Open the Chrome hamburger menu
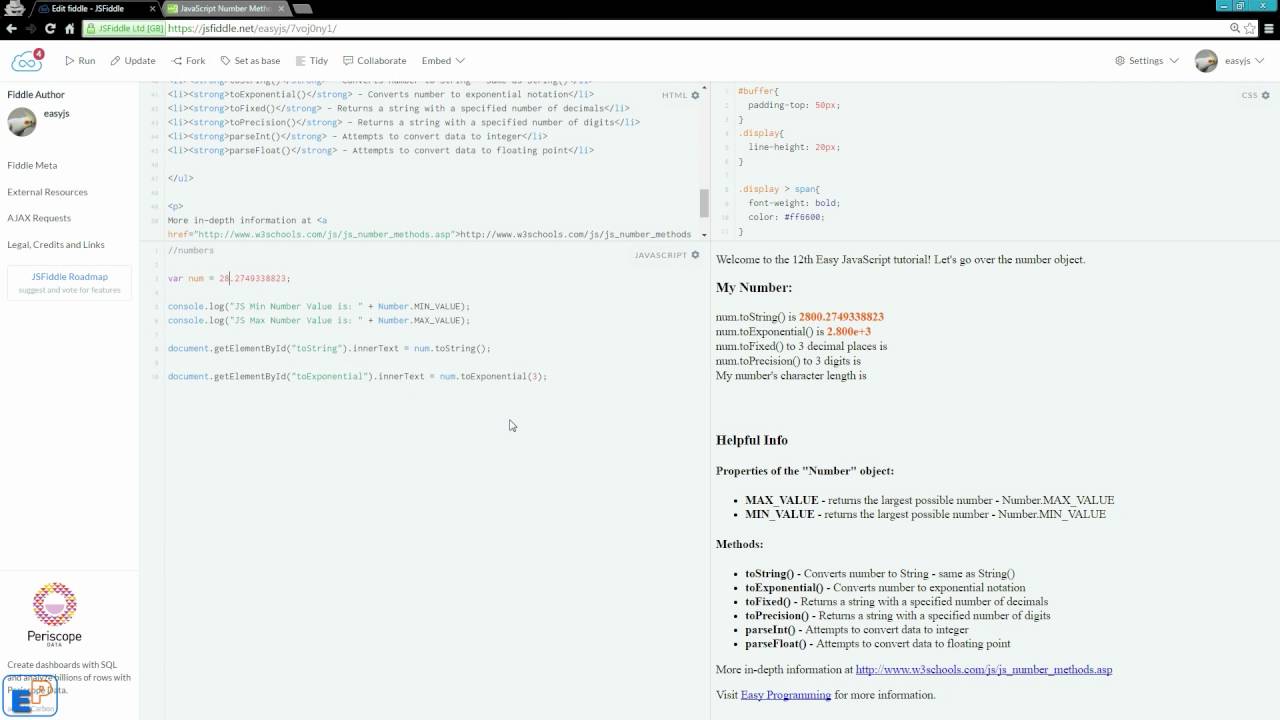Viewport: 1280px width, 720px height. pyautogui.click(x=1269, y=28)
